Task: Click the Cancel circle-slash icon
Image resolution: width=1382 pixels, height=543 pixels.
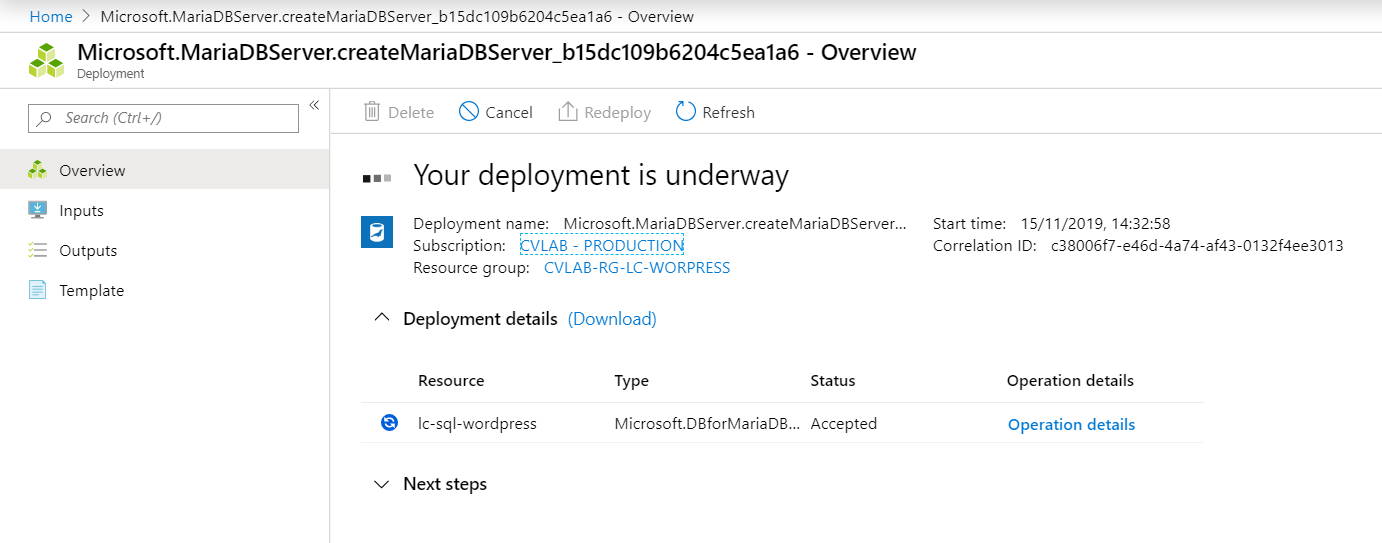Action: [469, 111]
